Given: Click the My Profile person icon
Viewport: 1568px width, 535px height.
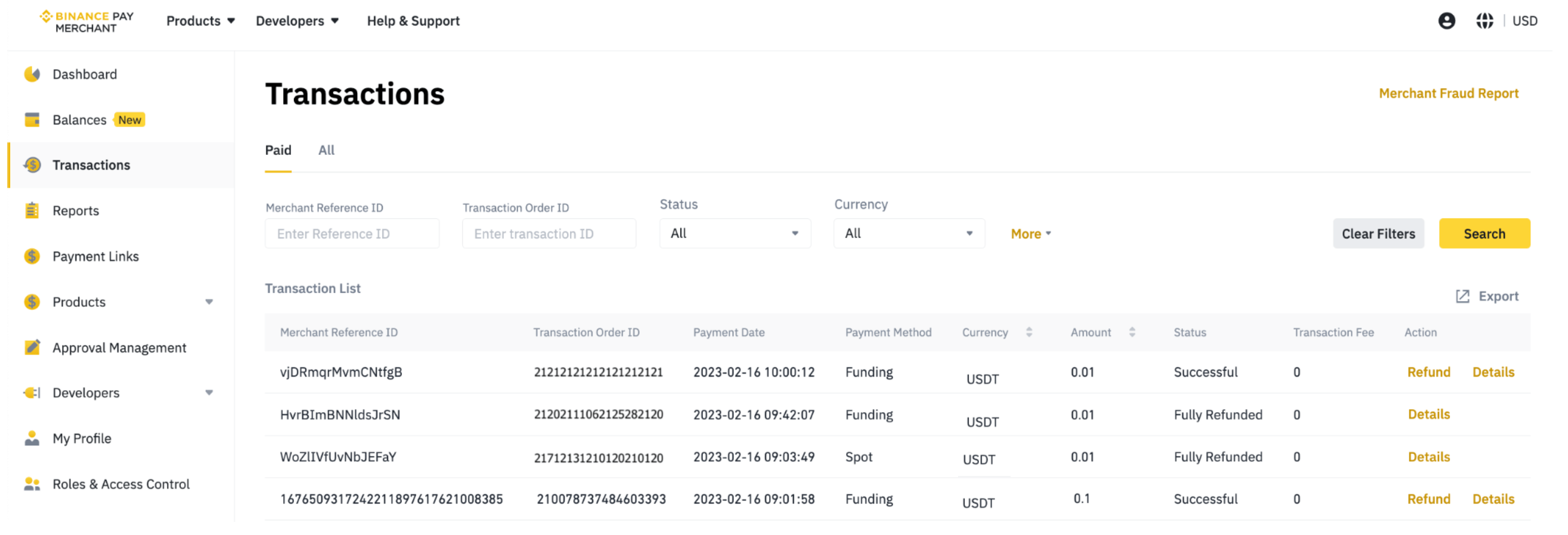Looking at the screenshot, I should click(32, 438).
